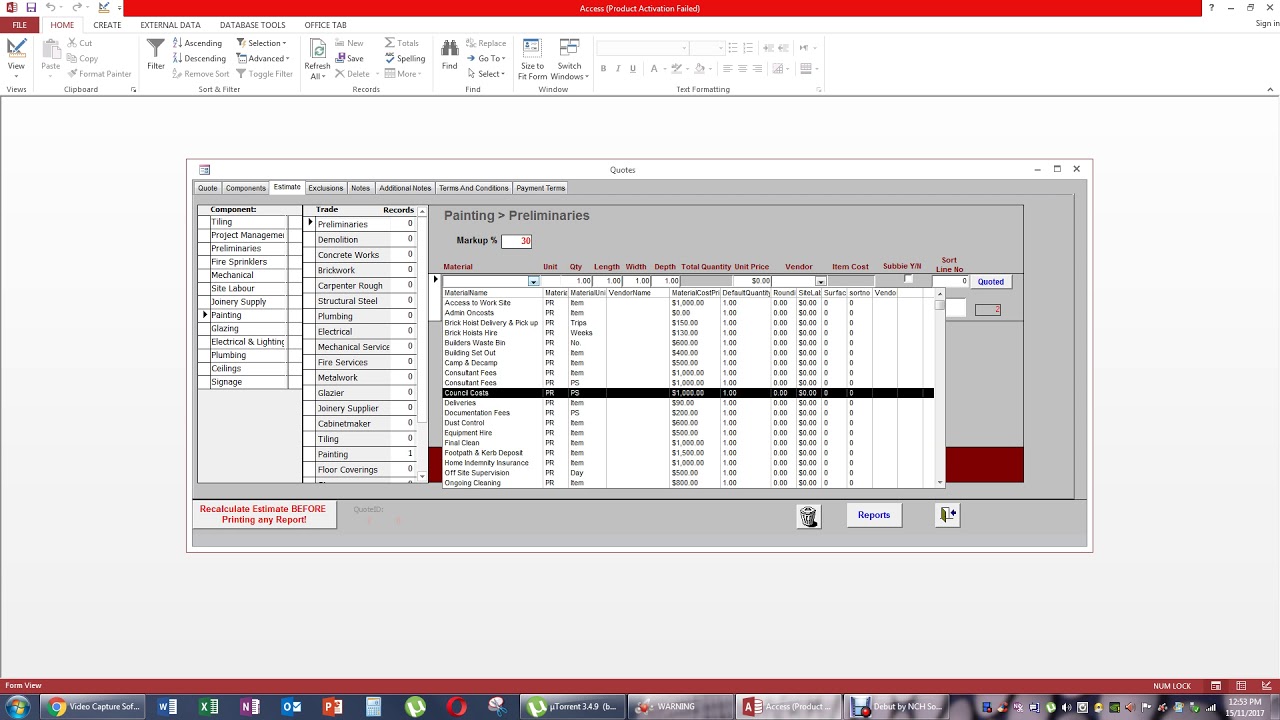This screenshot has height=720, width=1280.
Task: Click the Switch Windows icon
Action: 569,48
